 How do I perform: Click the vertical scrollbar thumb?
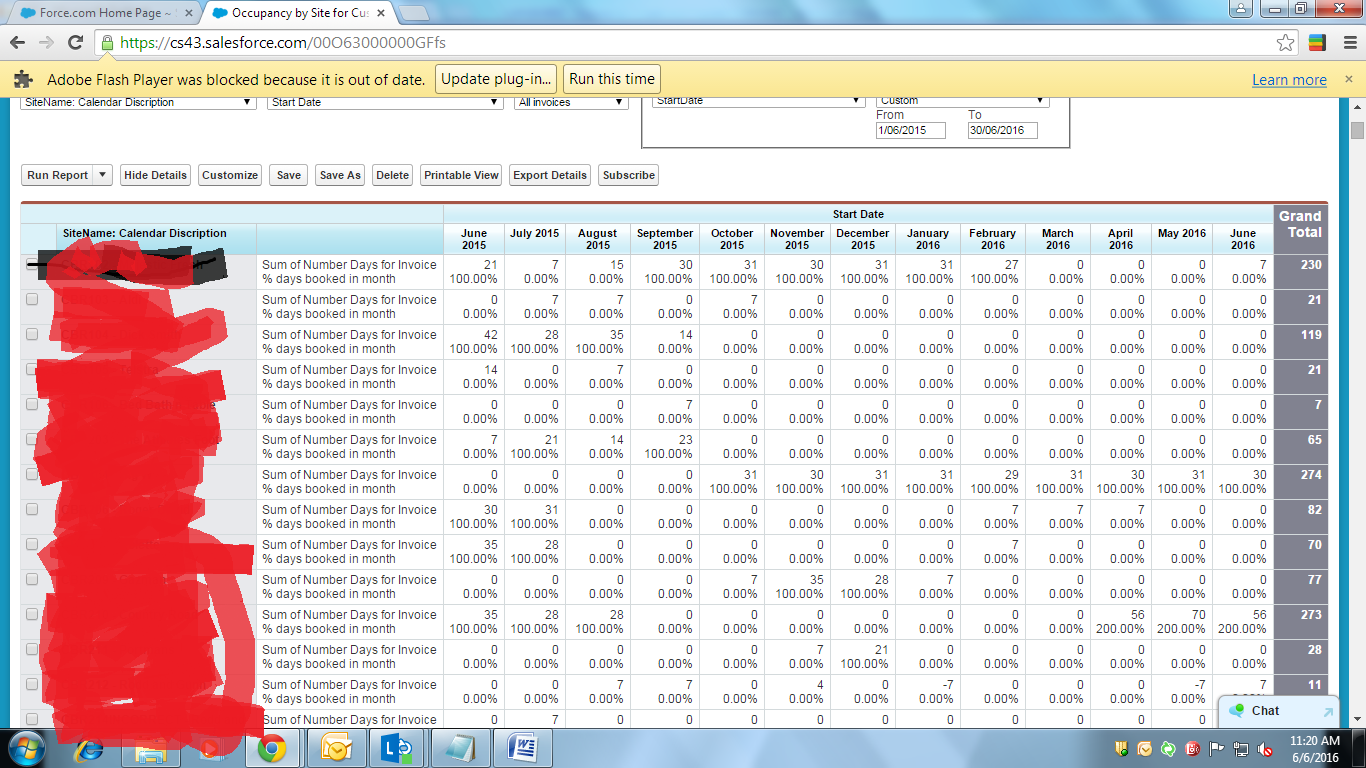pos(1357,131)
